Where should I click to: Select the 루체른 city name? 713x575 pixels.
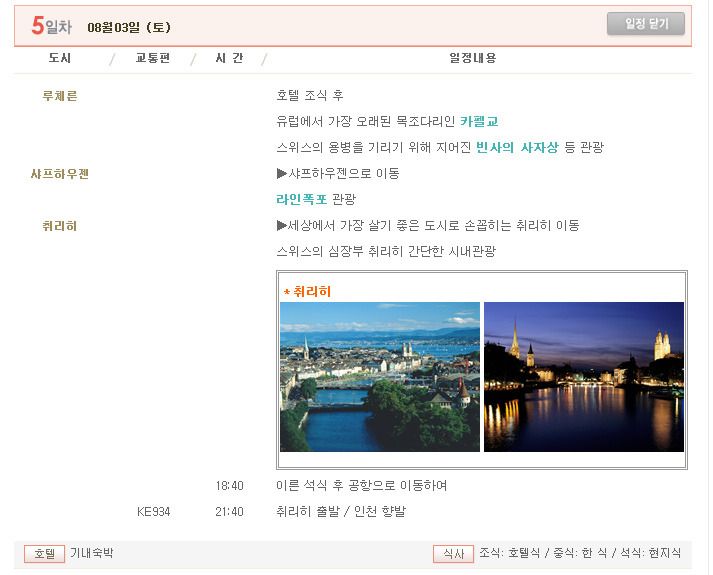click(60, 96)
